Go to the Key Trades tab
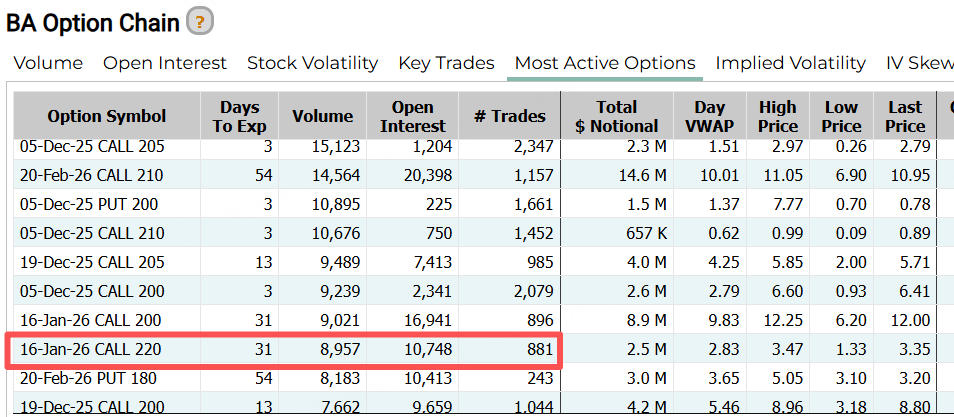The image size is (954, 417). [446, 63]
